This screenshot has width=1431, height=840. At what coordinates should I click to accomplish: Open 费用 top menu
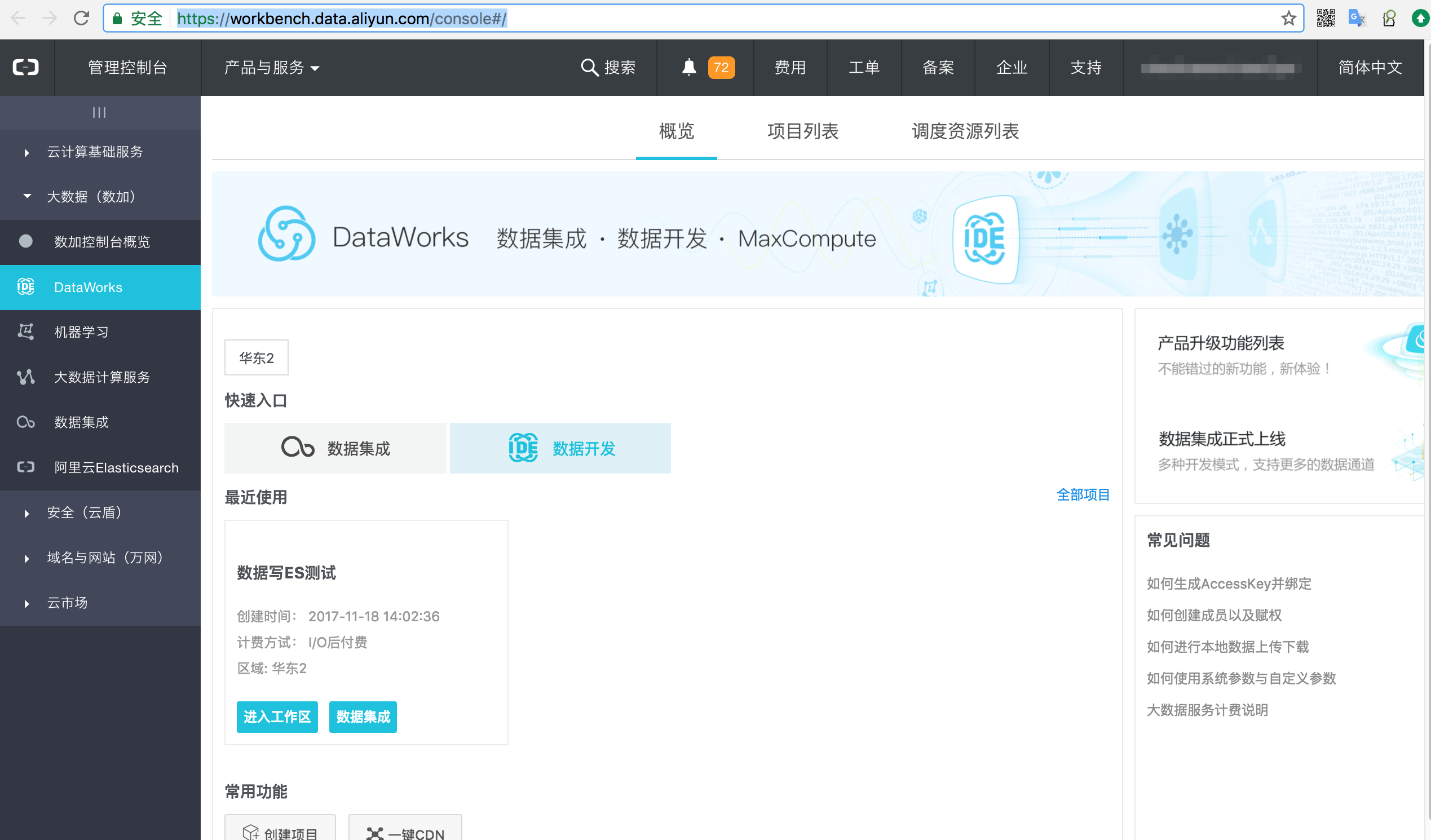[790, 68]
